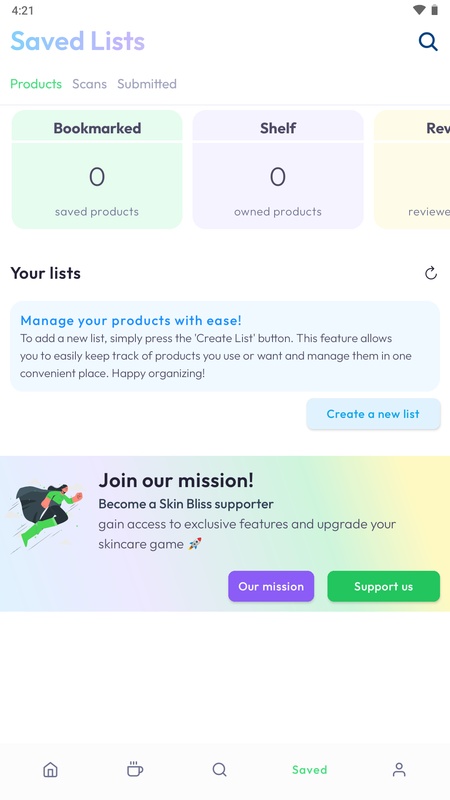Open the Bookmarked saved products card
The height and width of the screenshot is (800, 450).
(x=97, y=169)
